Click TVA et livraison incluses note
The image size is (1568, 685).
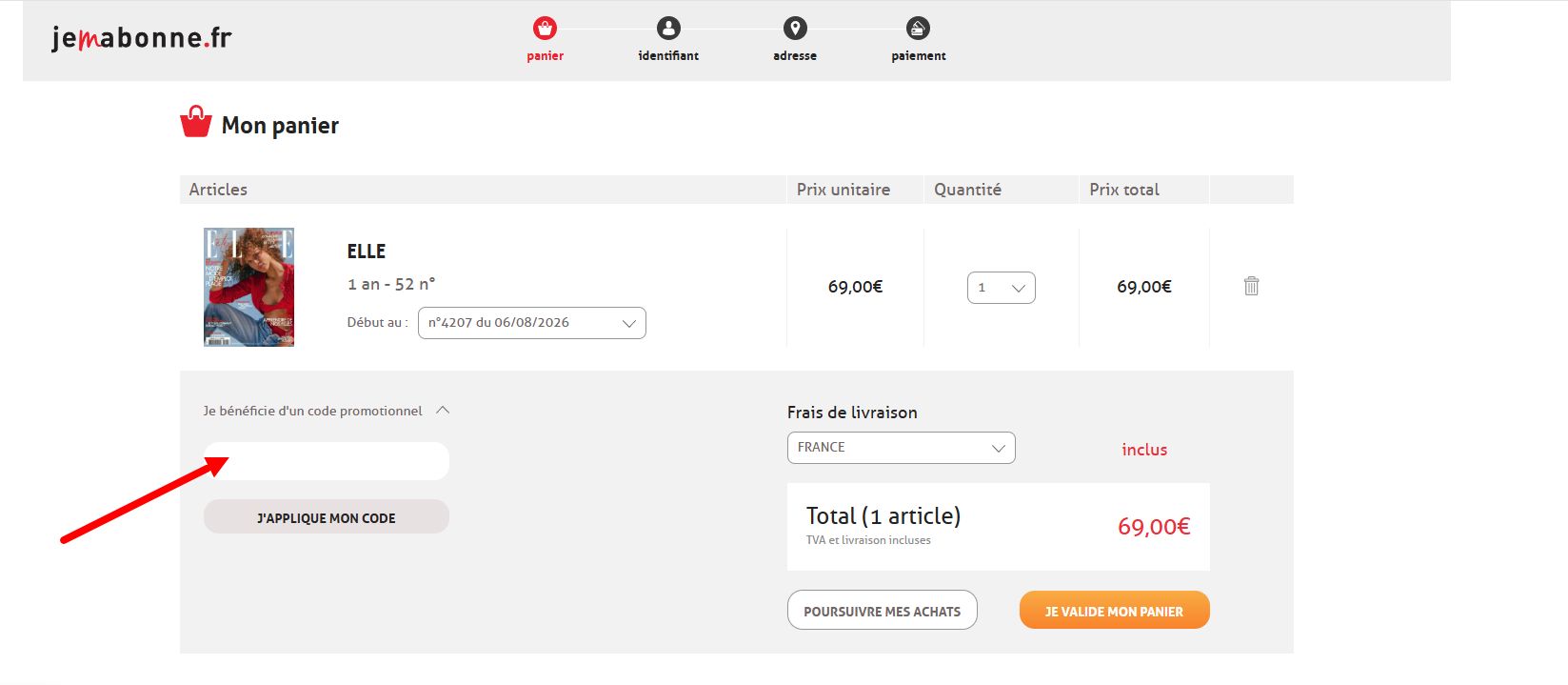[868, 540]
